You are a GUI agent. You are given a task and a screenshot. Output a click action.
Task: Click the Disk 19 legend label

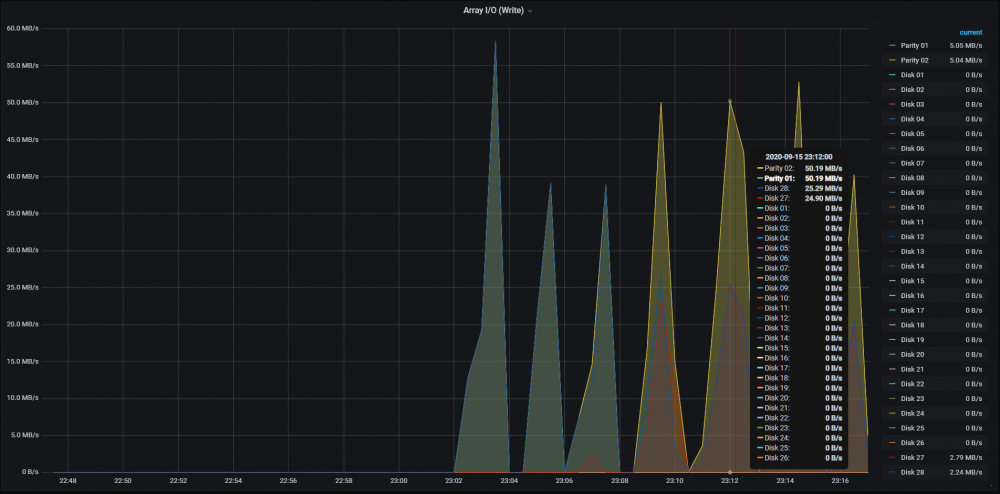click(912, 340)
